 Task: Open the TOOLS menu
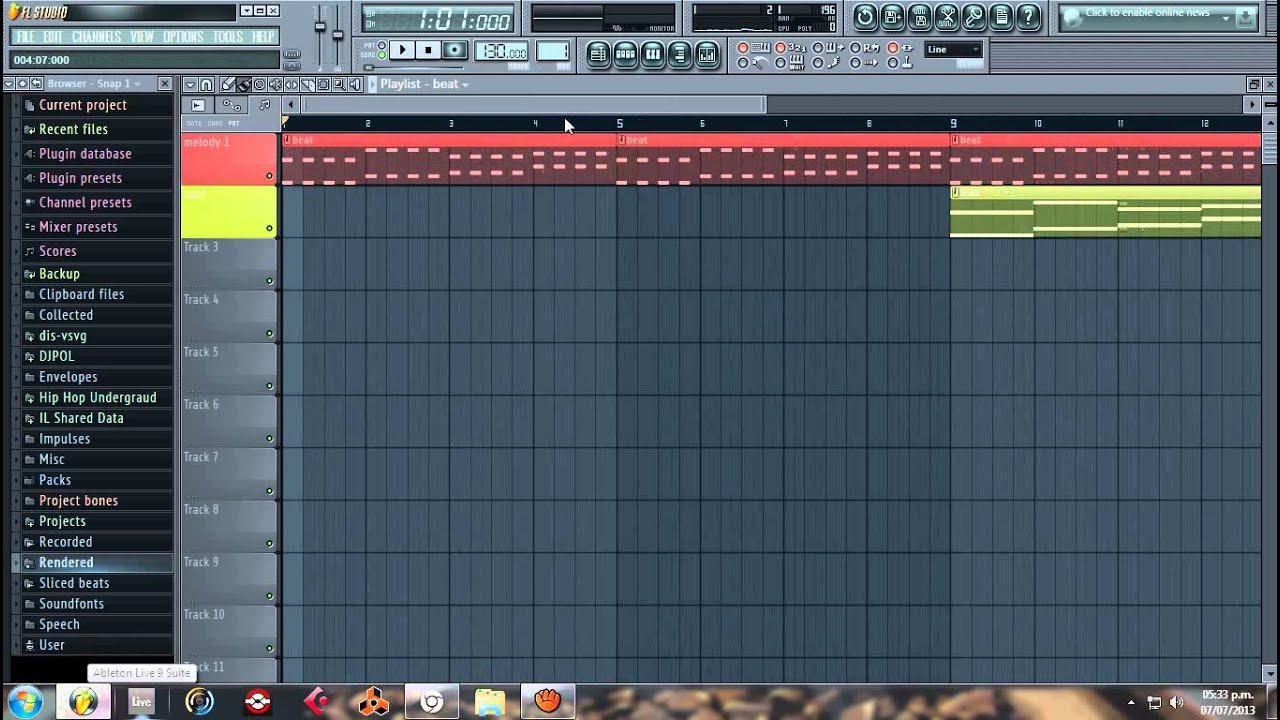pos(228,37)
